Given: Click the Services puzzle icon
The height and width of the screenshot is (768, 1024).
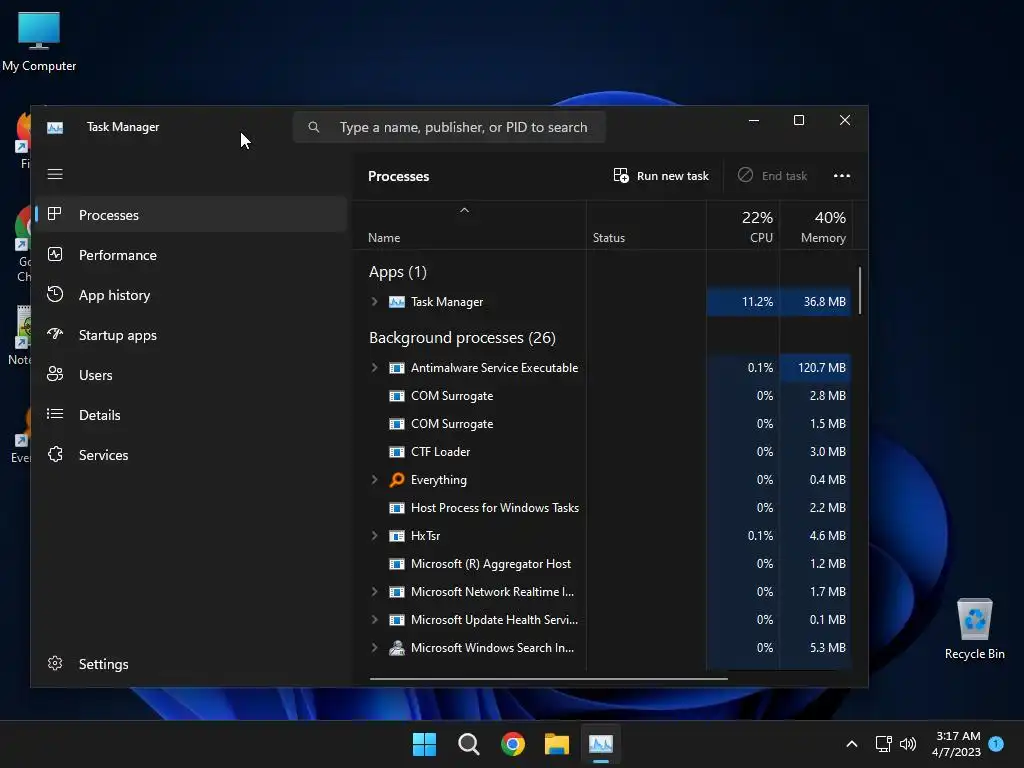Looking at the screenshot, I should pyautogui.click(x=55, y=454).
